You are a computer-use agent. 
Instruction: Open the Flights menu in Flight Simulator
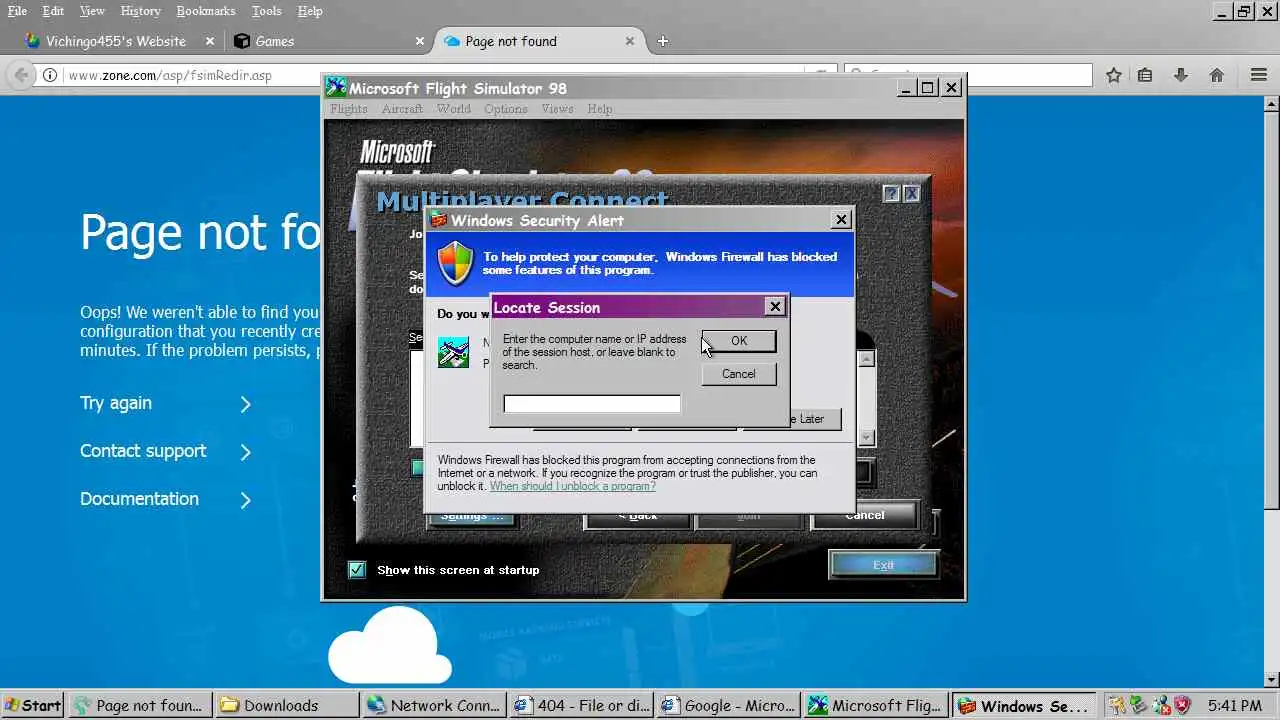[x=349, y=109]
